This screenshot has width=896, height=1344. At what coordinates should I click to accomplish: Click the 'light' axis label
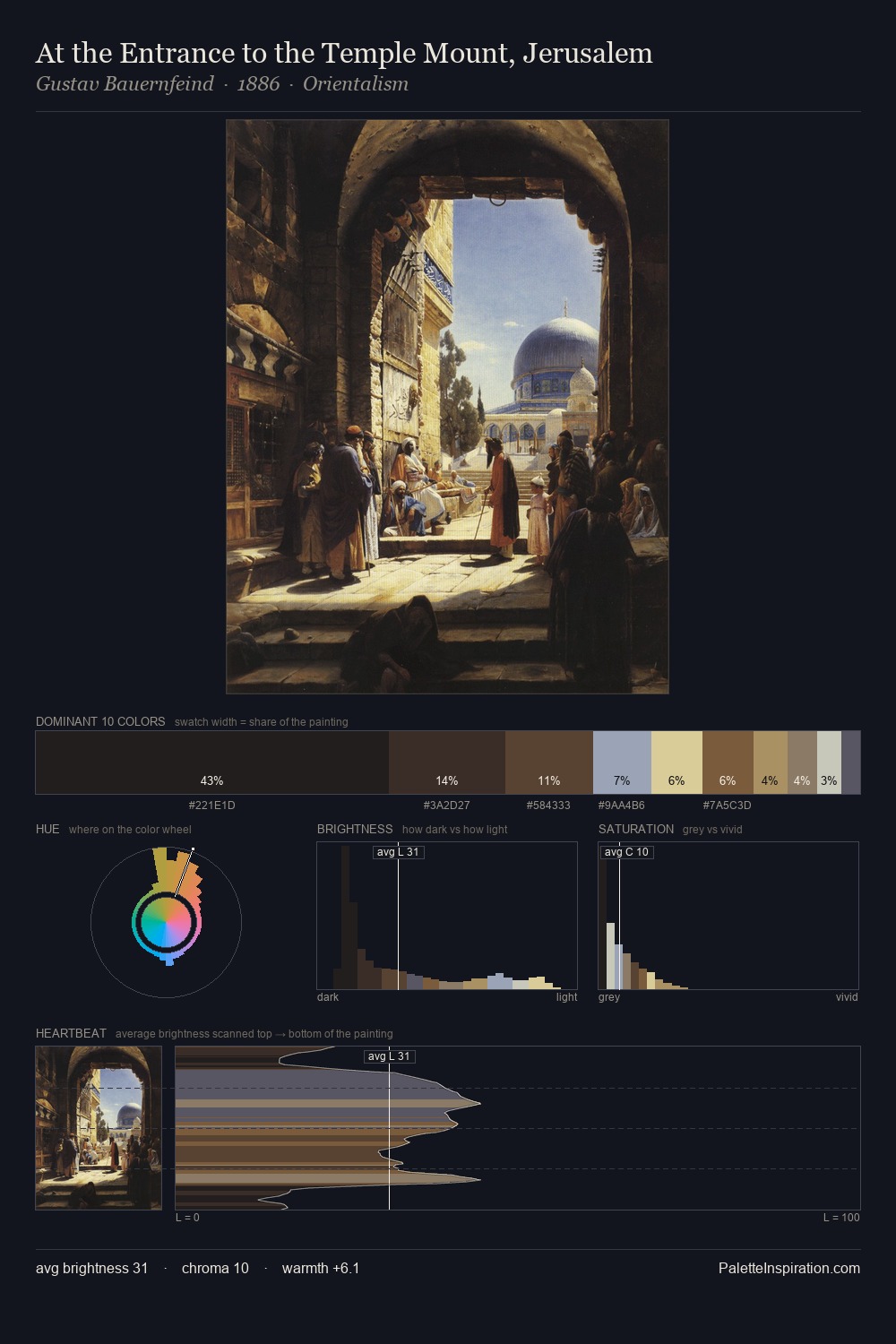tap(566, 997)
